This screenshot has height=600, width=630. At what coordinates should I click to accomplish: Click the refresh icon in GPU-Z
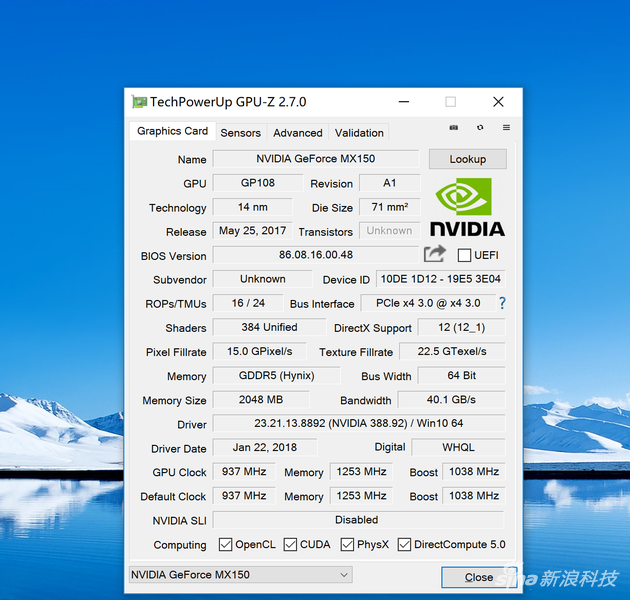(x=480, y=128)
